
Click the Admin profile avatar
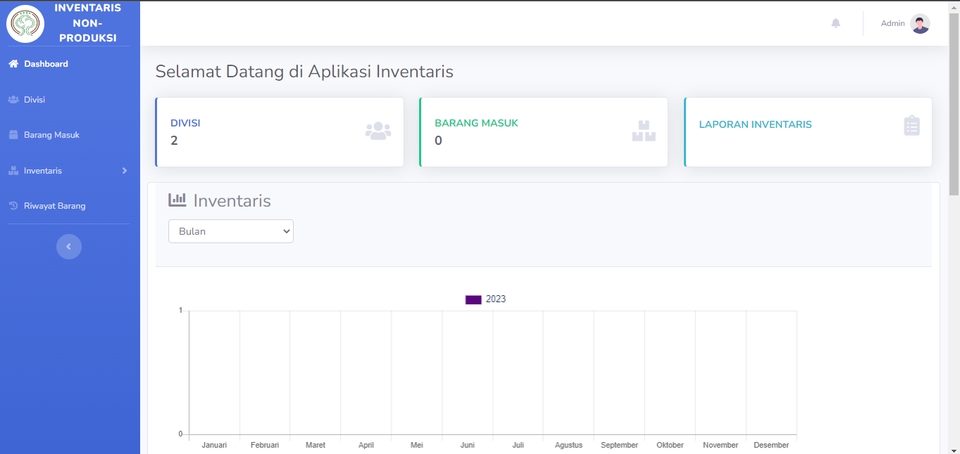click(920, 23)
